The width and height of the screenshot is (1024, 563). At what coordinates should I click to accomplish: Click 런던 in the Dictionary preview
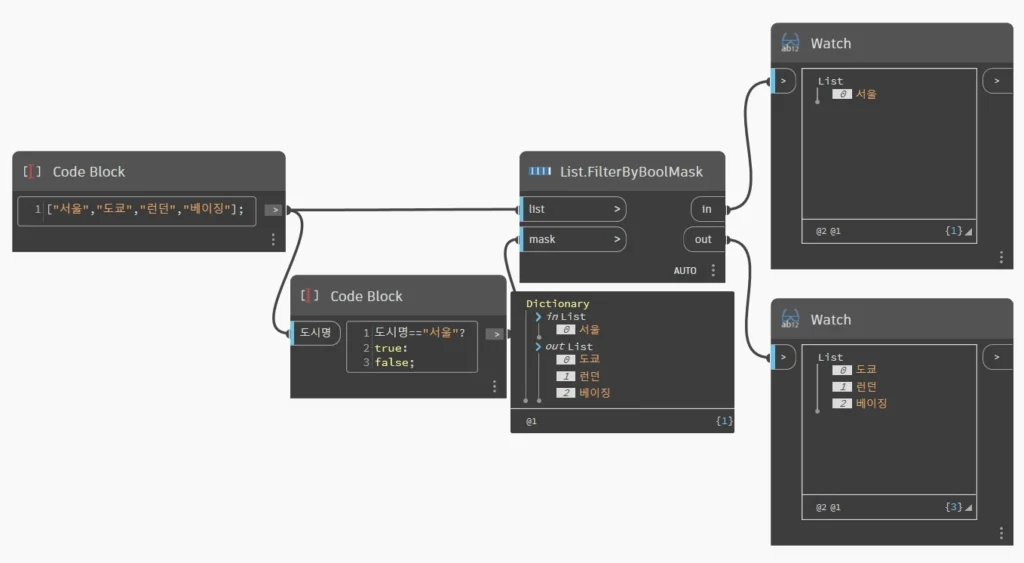tap(589, 376)
